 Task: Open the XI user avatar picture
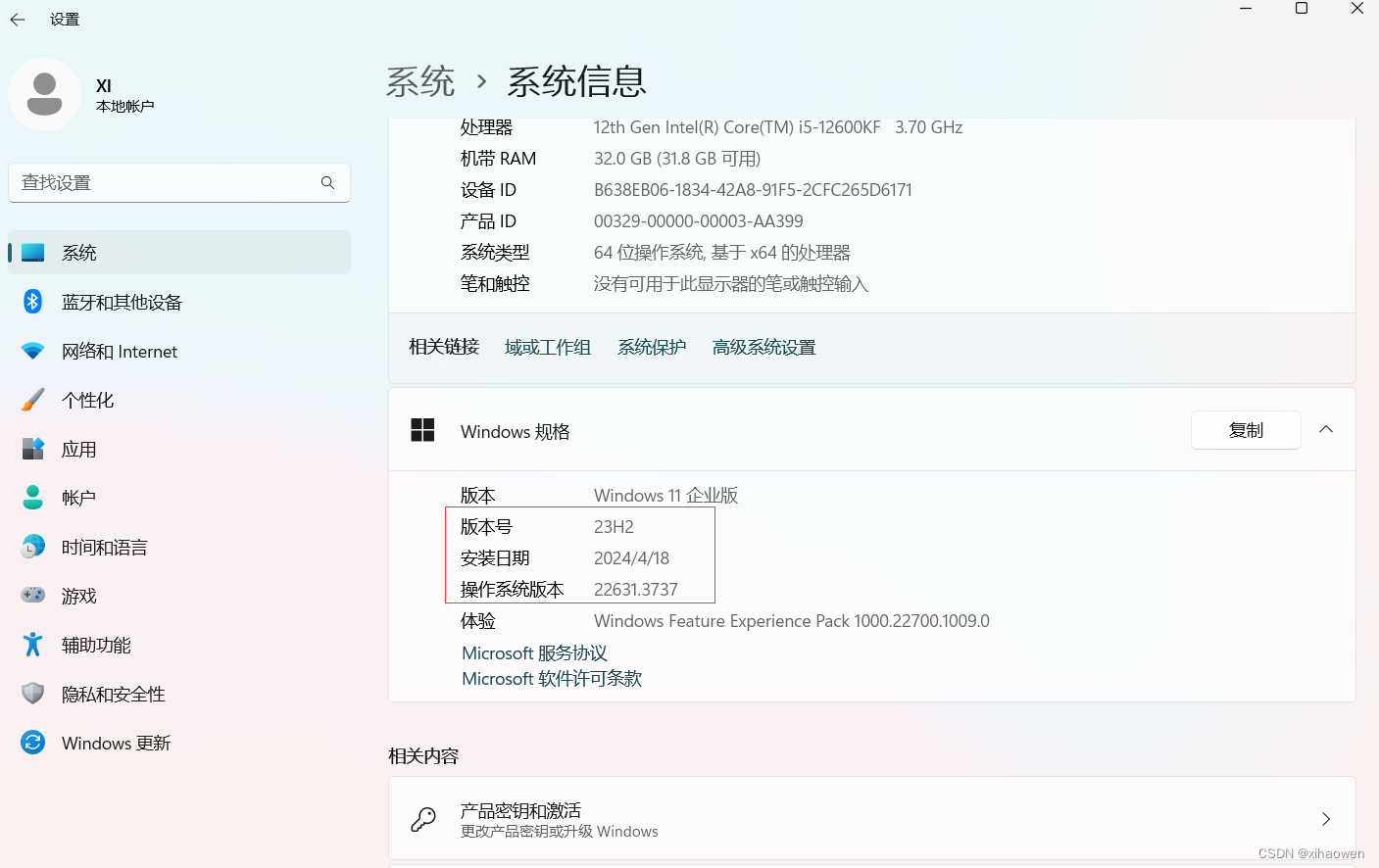click(x=44, y=94)
